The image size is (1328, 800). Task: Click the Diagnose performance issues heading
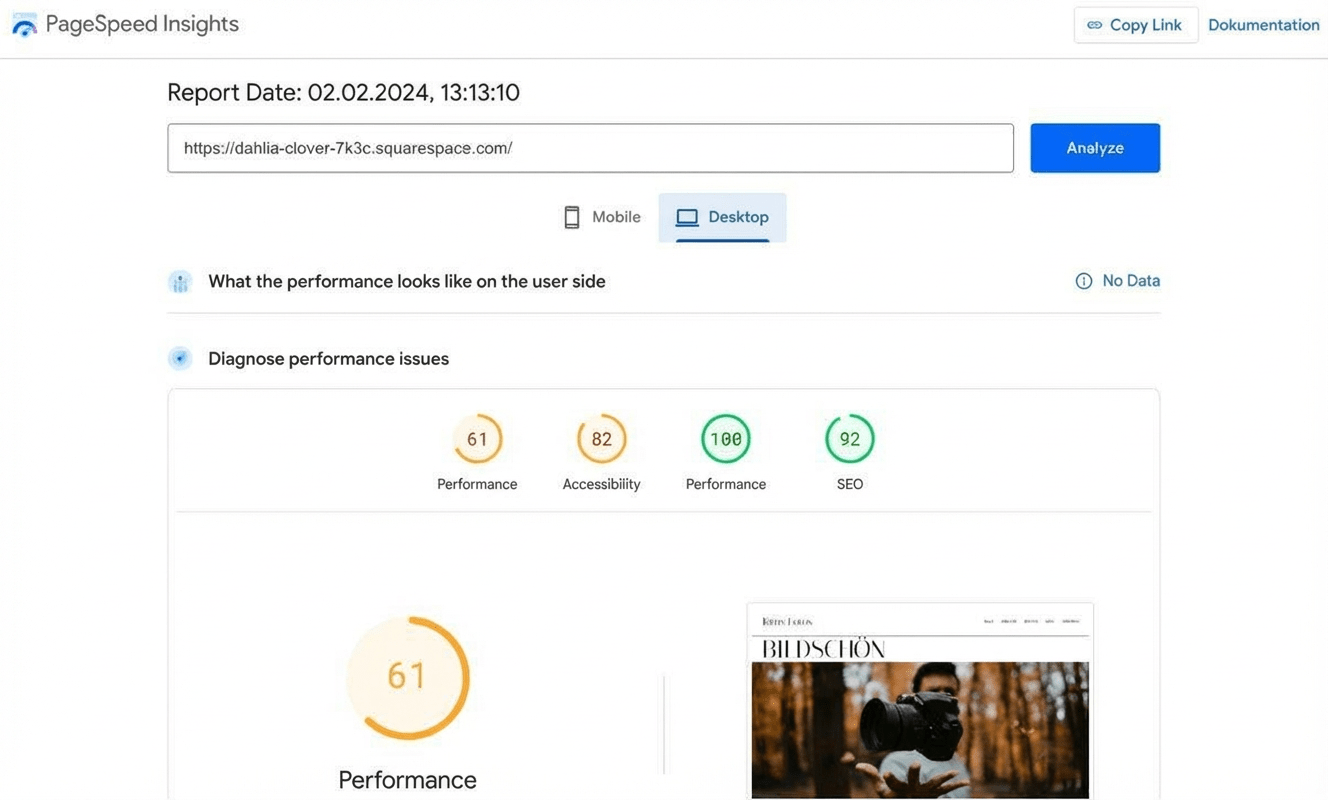point(328,358)
